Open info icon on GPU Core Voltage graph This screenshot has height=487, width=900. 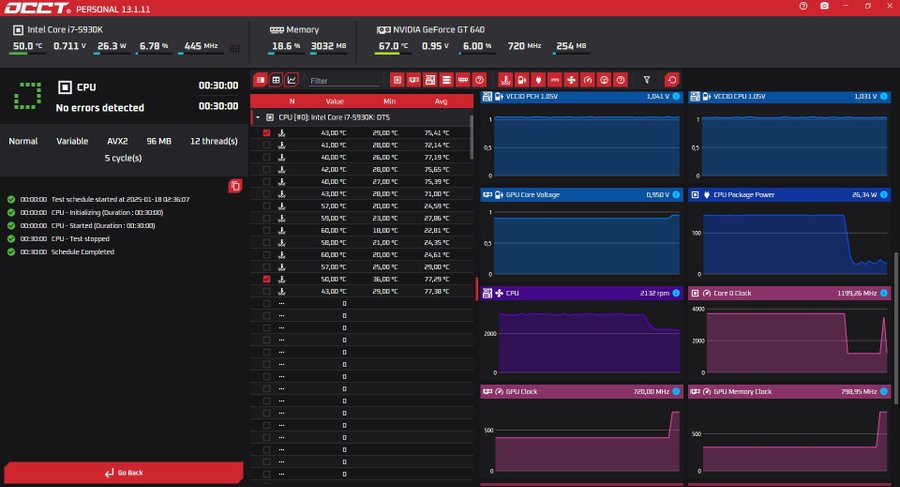click(x=676, y=195)
